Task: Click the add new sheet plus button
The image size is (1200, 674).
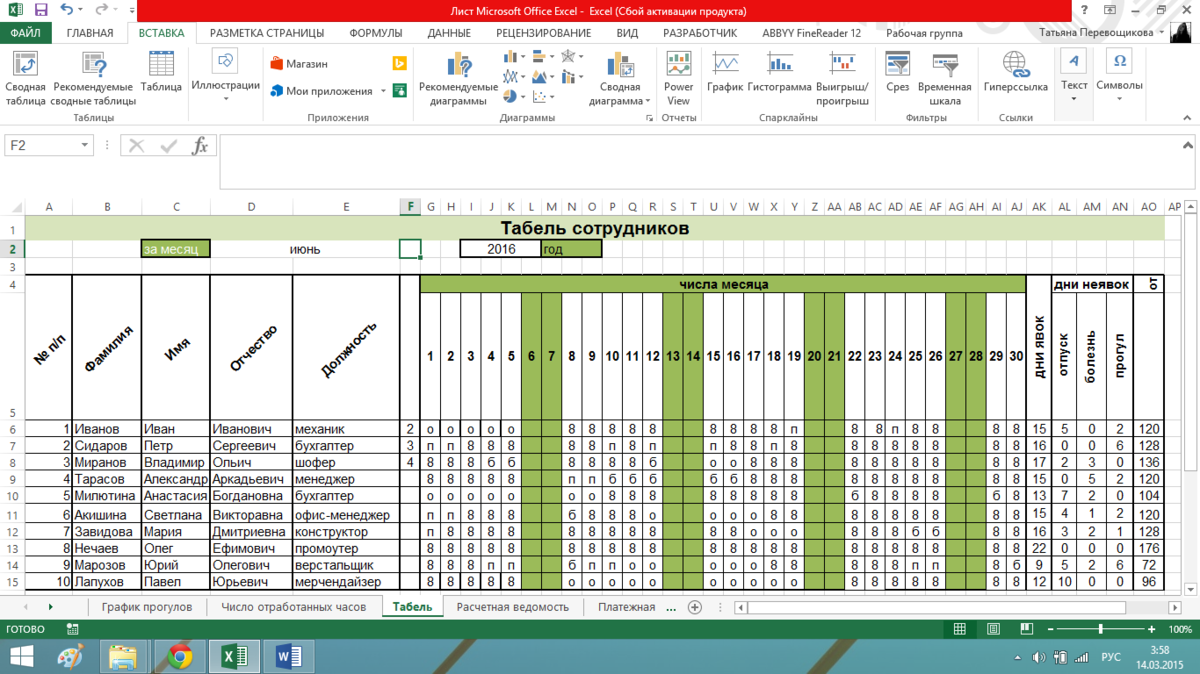Action: click(695, 607)
